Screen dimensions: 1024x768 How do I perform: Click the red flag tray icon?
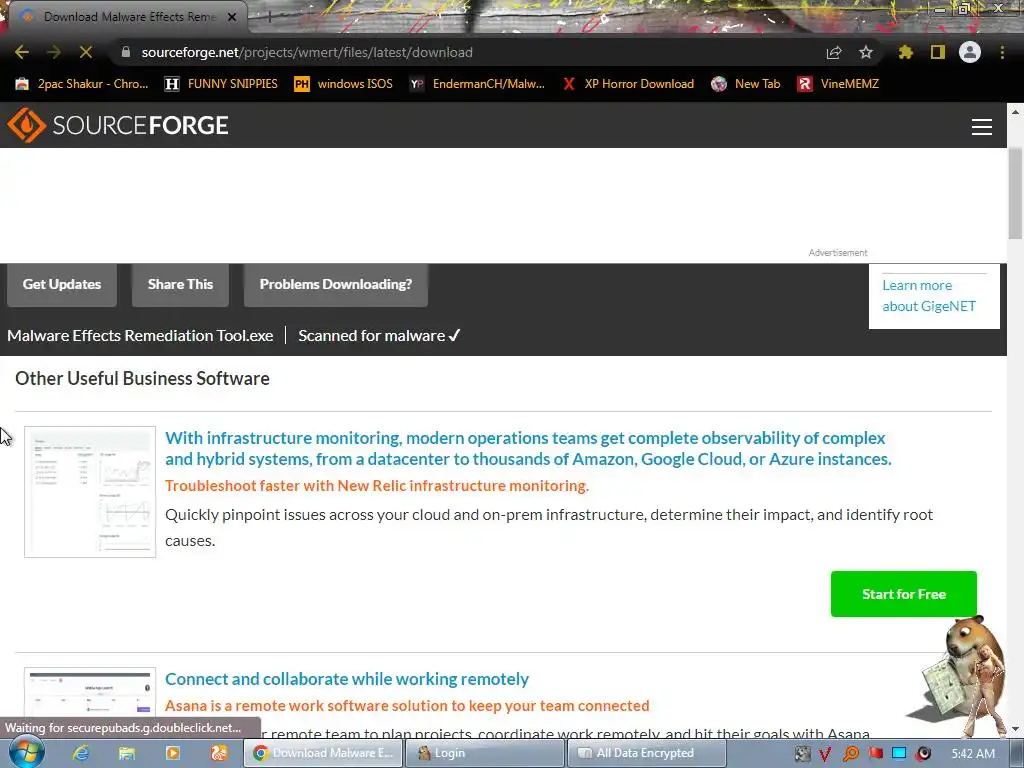(x=876, y=754)
